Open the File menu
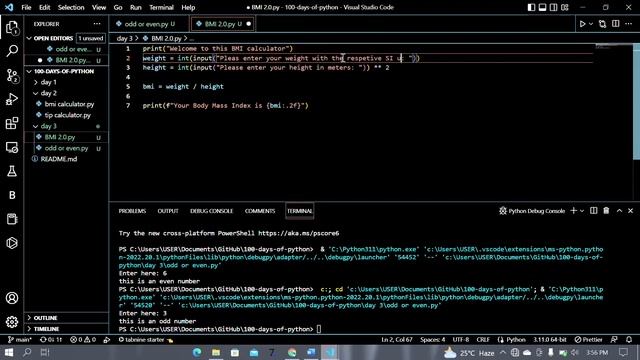640x360 pixels. tap(26, 7)
